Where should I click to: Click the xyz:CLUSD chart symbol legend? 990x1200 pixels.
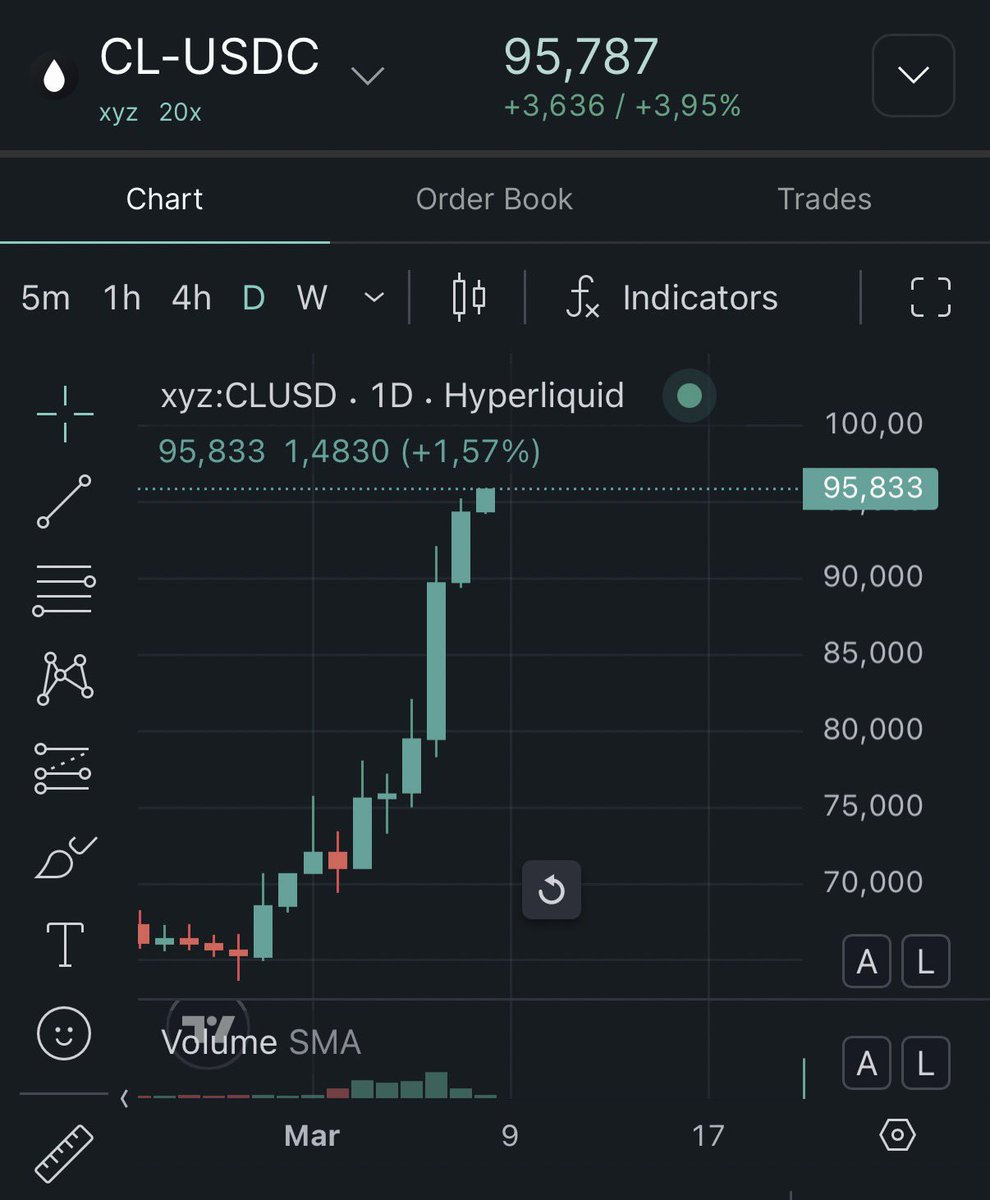[392, 396]
